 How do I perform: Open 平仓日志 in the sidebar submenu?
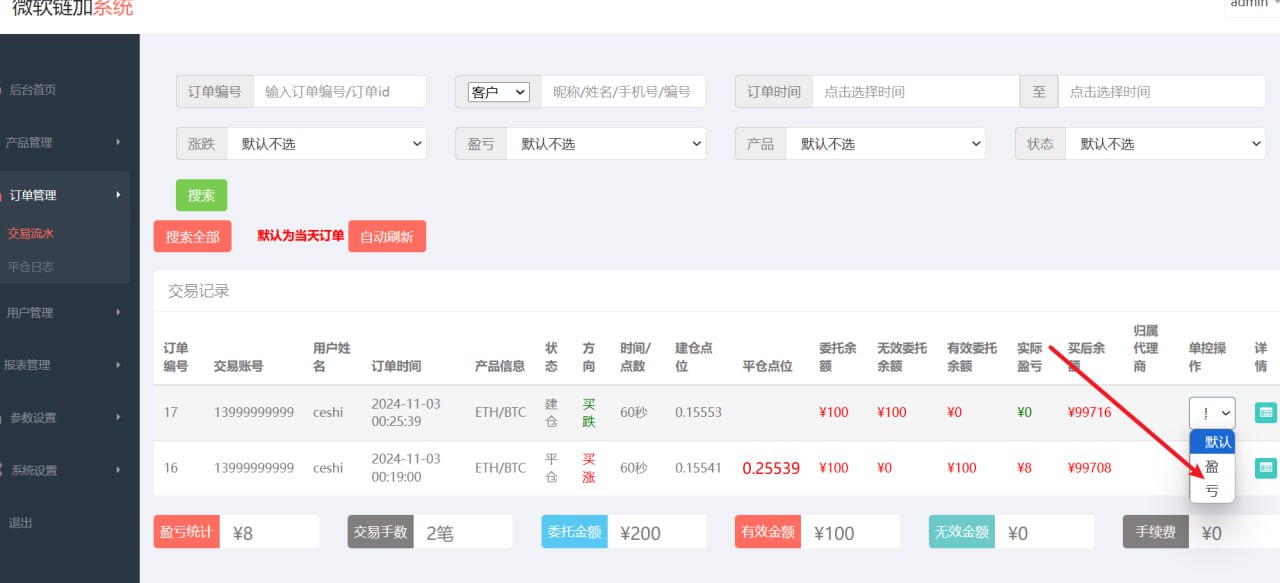click(x=31, y=267)
